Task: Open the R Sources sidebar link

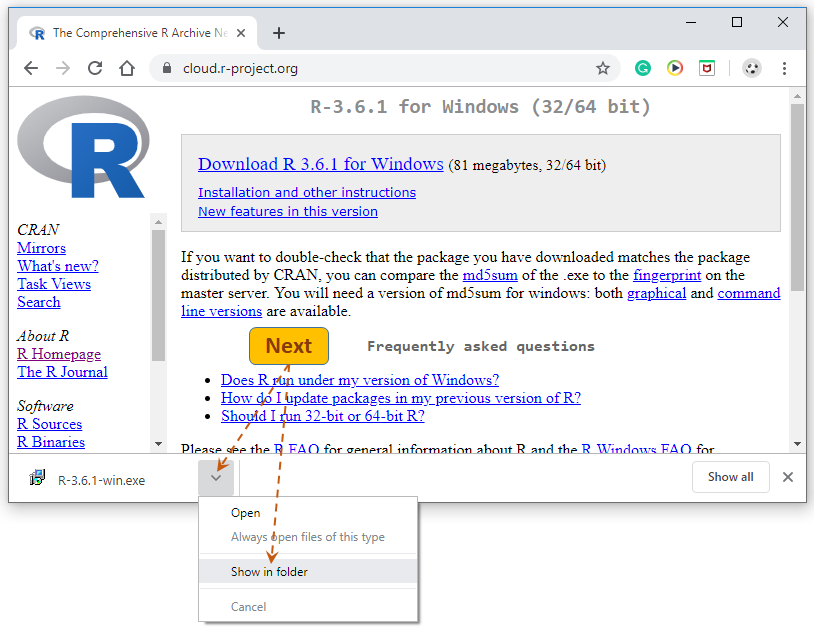Action: 49,425
